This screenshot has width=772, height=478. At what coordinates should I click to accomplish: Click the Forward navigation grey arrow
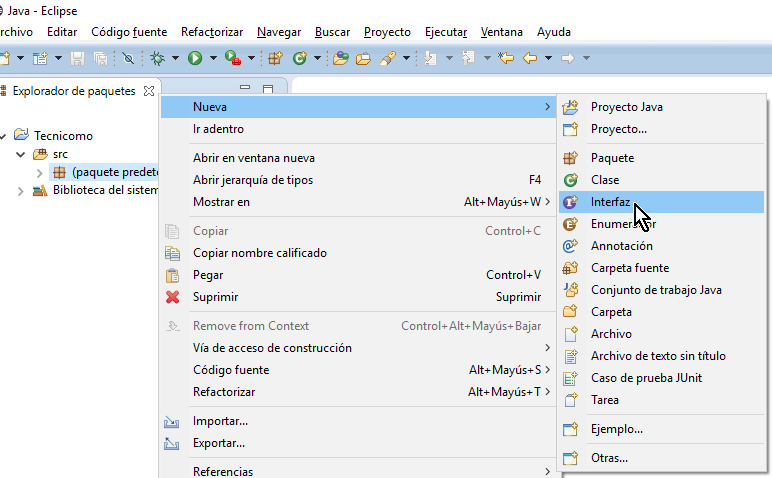pyautogui.click(x=568, y=58)
